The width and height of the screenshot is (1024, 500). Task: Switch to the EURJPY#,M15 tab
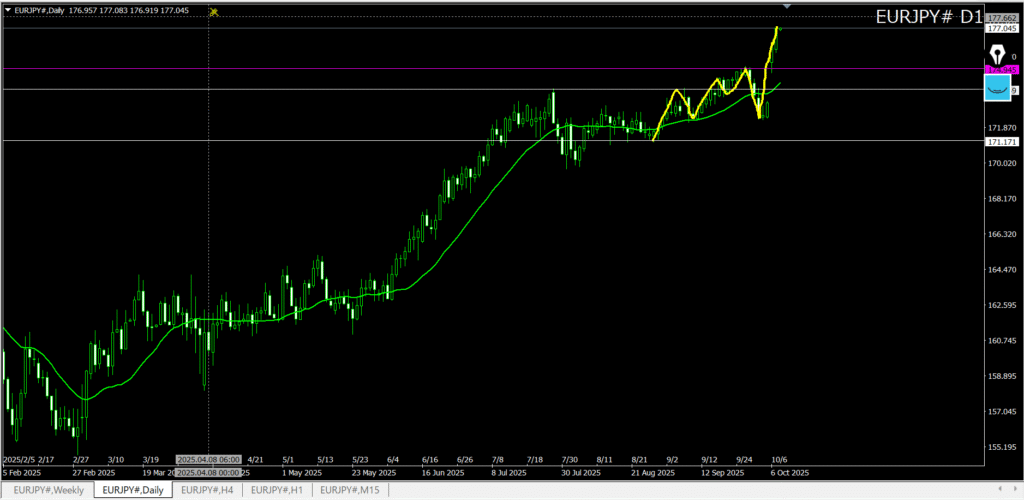pyautogui.click(x=349, y=489)
